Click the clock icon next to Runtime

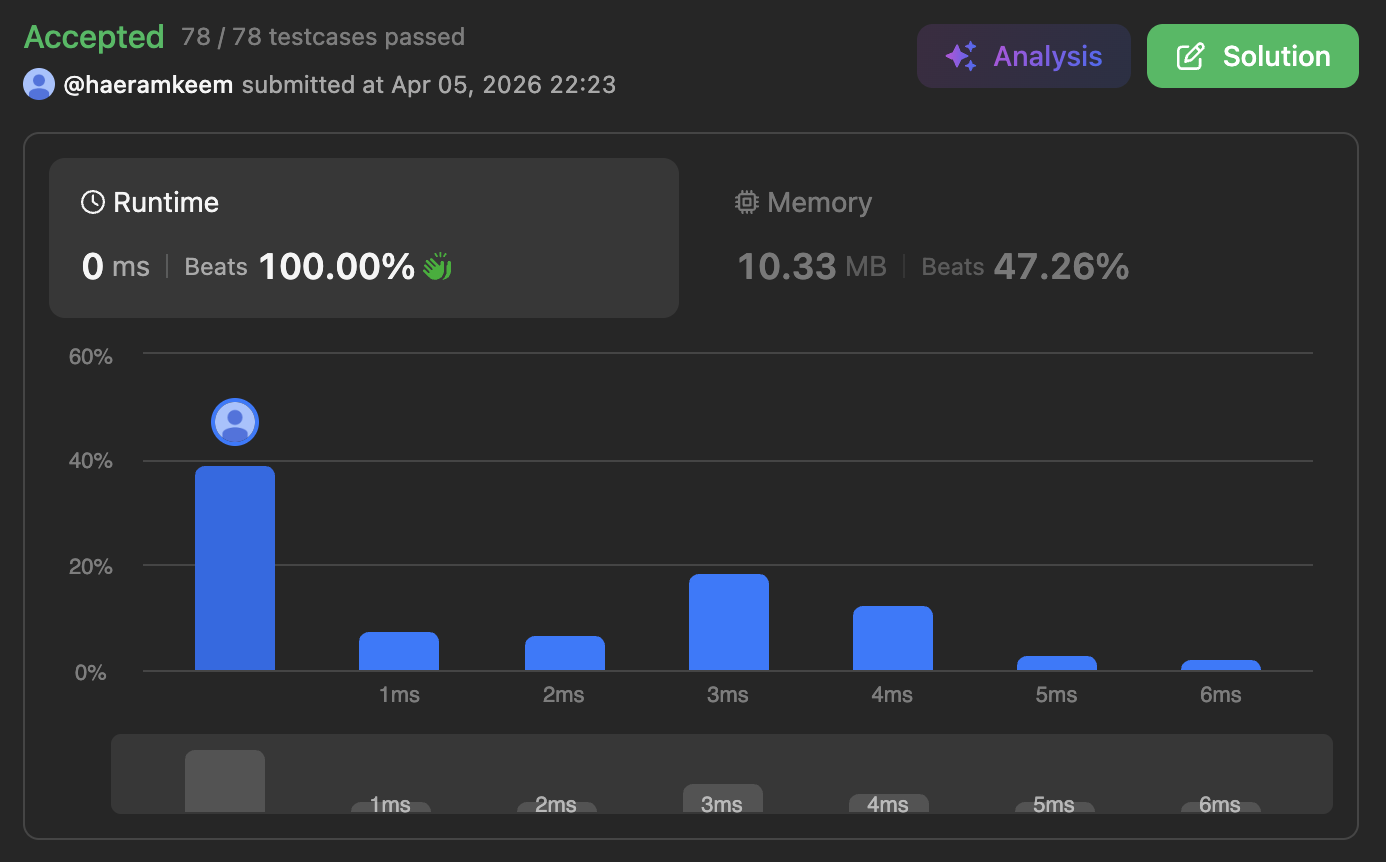(x=93, y=203)
